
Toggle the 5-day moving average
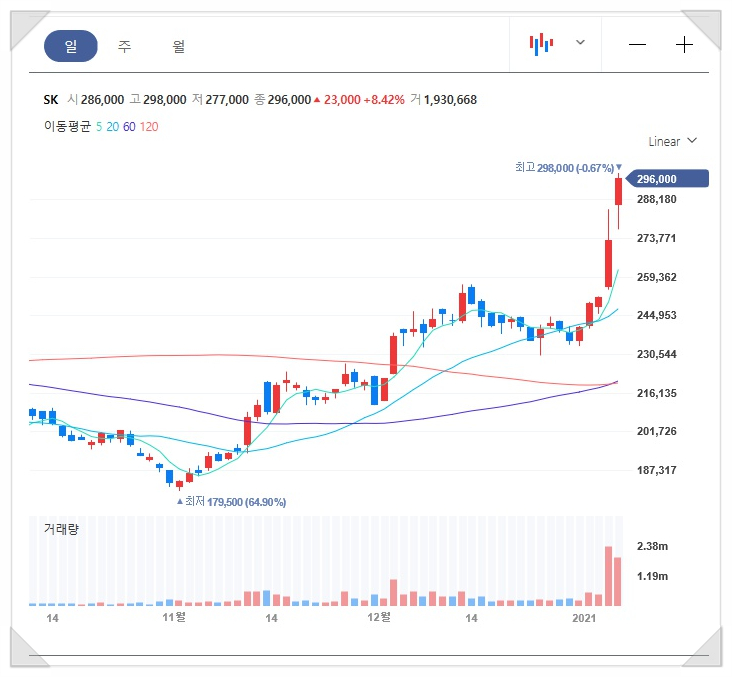point(99,127)
